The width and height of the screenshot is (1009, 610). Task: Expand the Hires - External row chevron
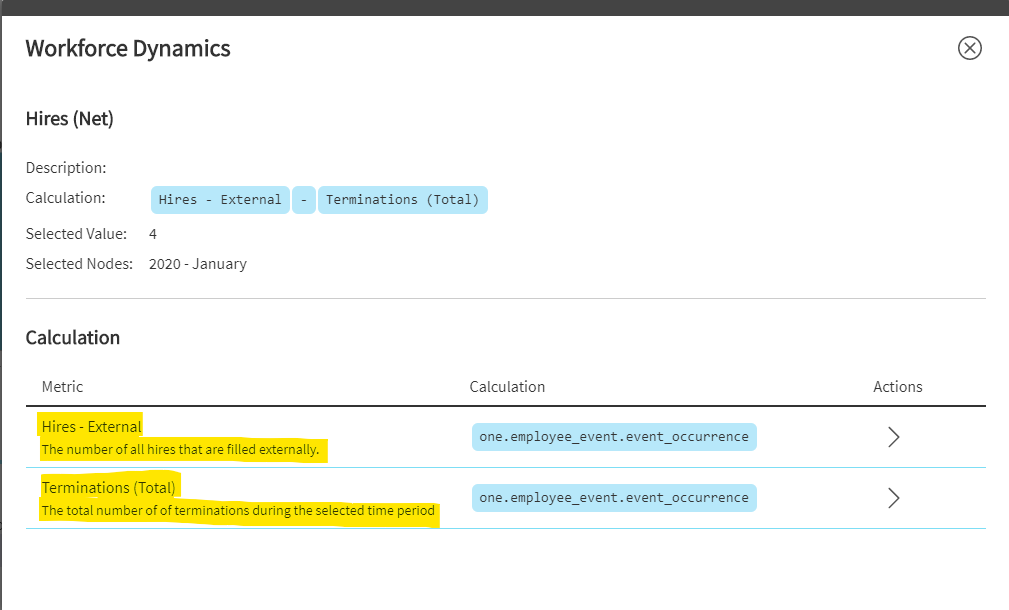tap(894, 437)
